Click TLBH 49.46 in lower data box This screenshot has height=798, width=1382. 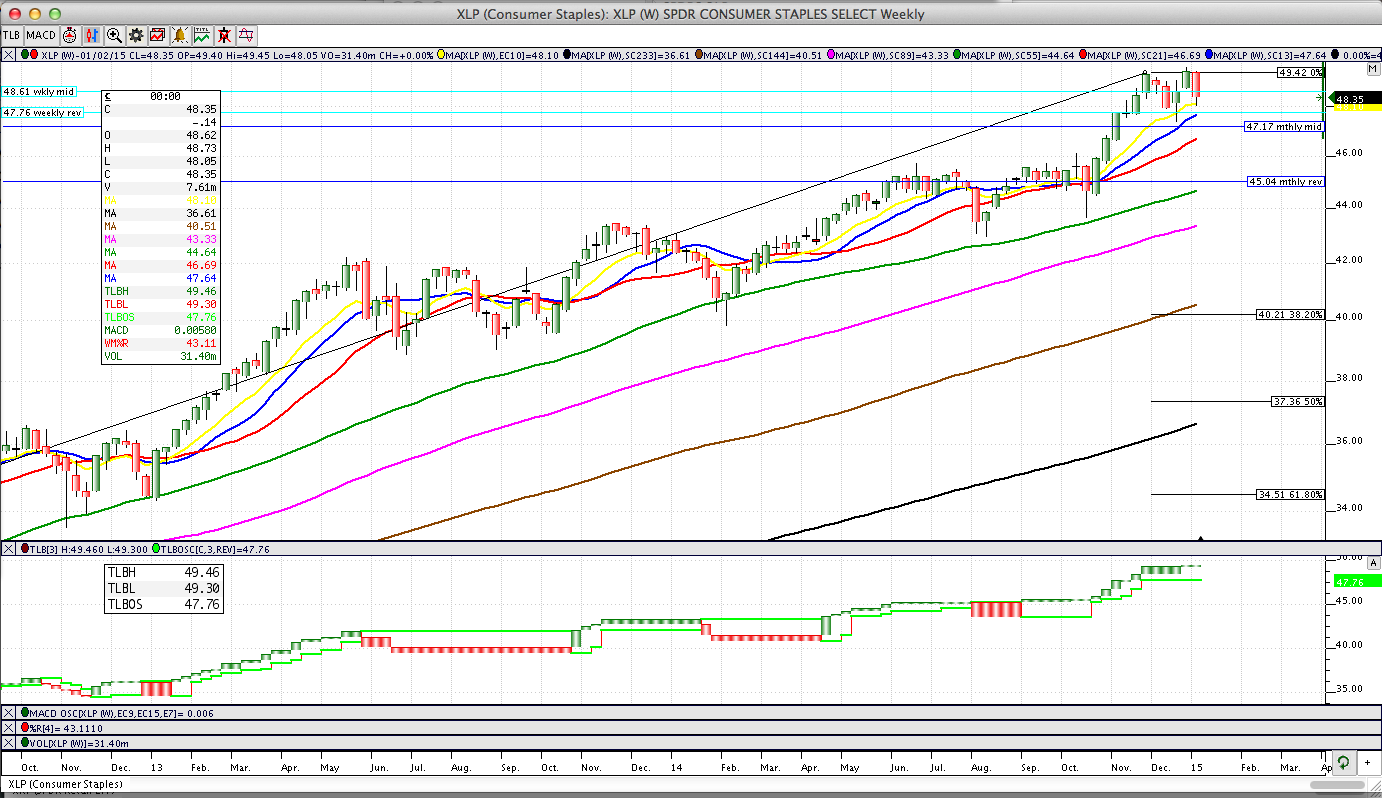[x=163, y=572]
